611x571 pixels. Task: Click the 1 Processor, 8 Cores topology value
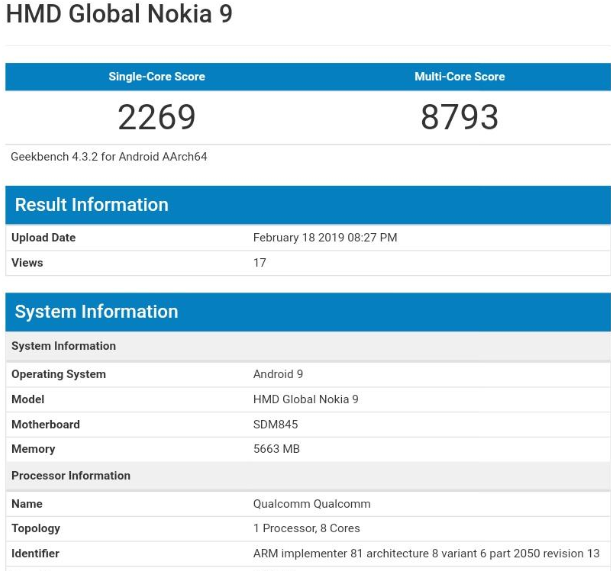point(307,528)
